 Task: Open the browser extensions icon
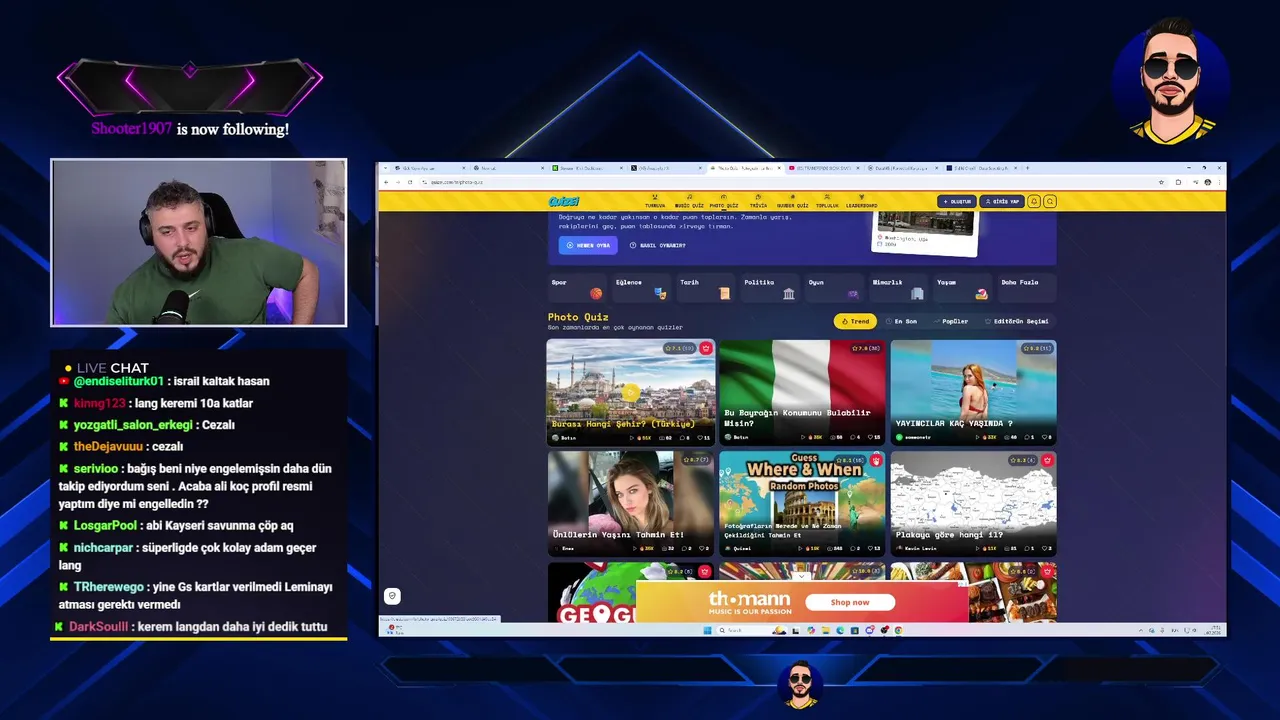pyautogui.click(x=1178, y=182)
